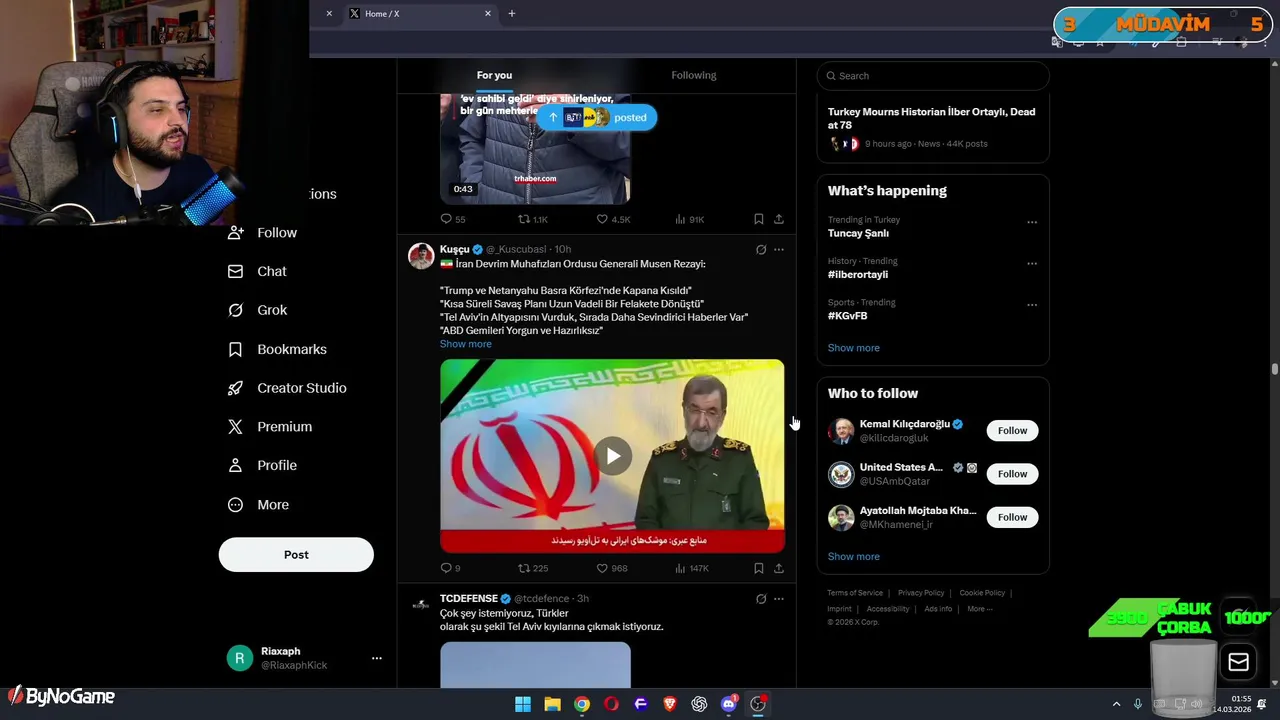Viewport: 1280px width, 720px height.
Task: Bookmark Kuşçu's post
Action: point(758,568)
